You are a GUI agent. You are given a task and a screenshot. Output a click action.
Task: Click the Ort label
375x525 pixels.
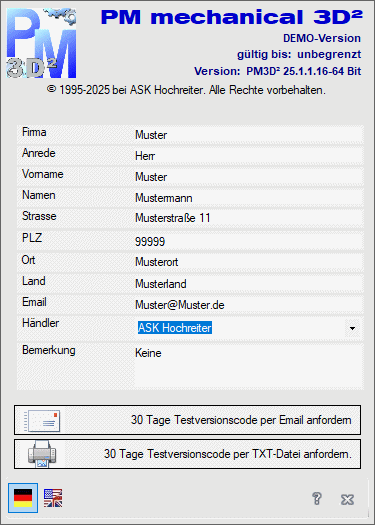(28, 260)
